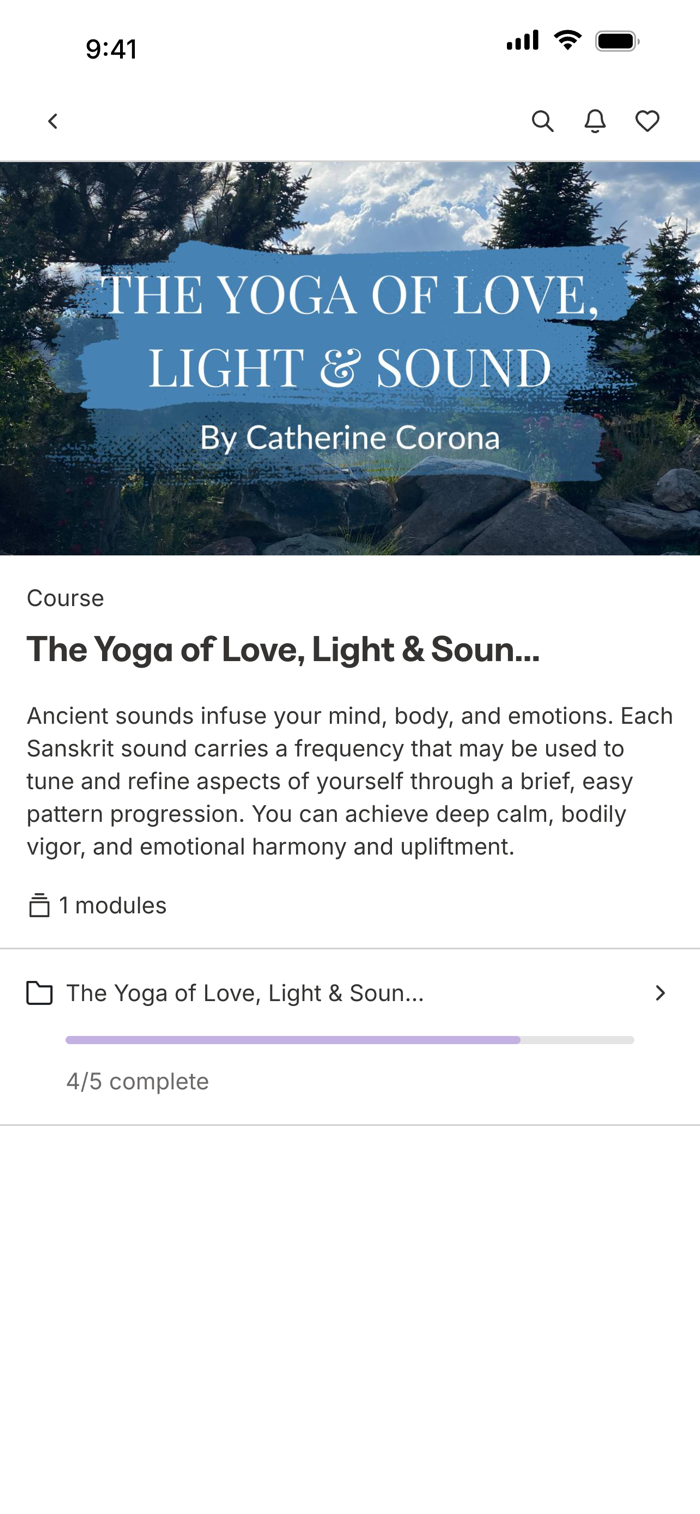
Task: Open notifications via the bell icon
Action: [595, 121]
